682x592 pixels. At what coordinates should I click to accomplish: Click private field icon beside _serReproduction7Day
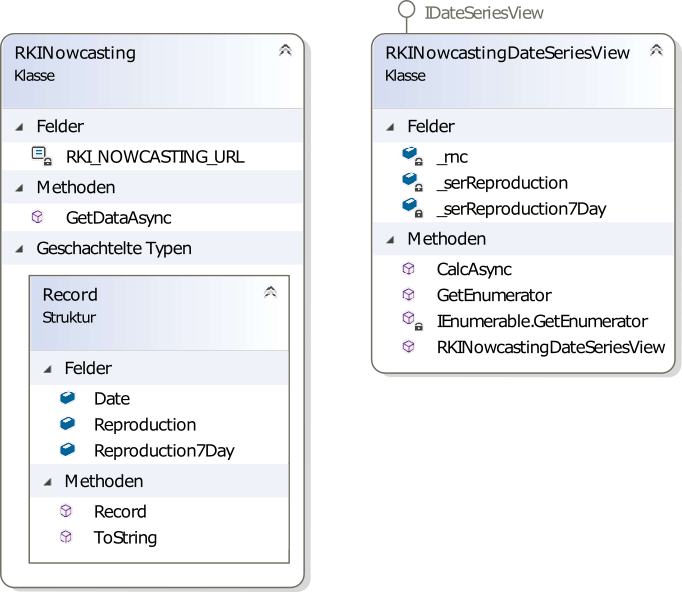coord(412,208)
